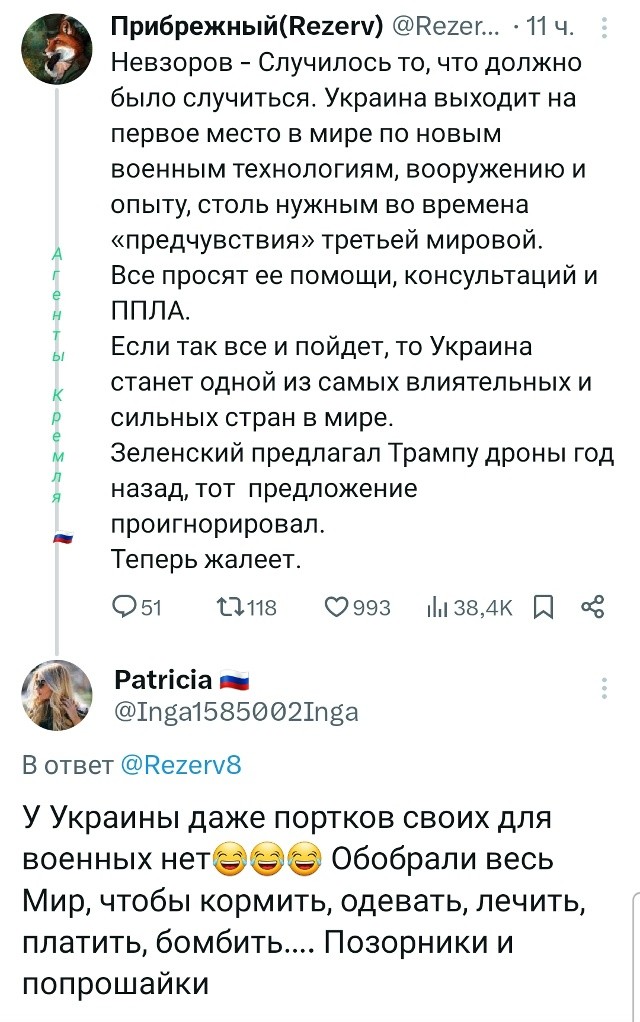640x1022 pixels.
Task: Click the 38,4K views count
Action: tap(483, 607)
